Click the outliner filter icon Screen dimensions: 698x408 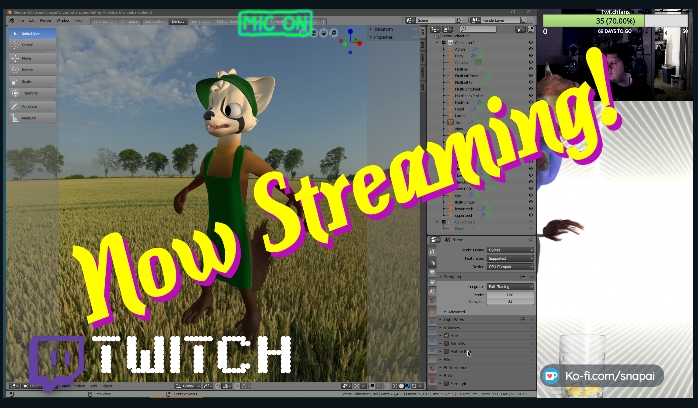[520, 29]
